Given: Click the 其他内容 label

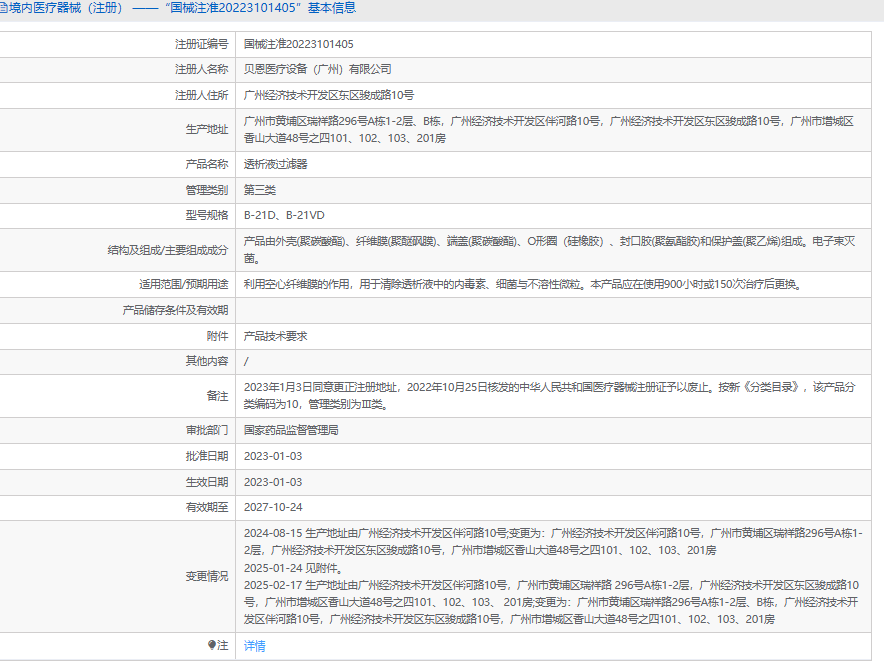Looking at the screenshot, I should pos(207,361).
